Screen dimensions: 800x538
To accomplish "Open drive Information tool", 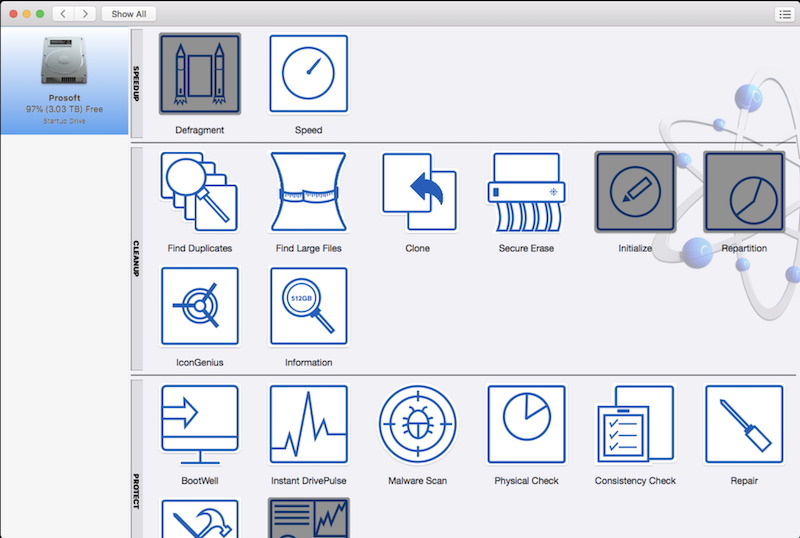I will coord(309,306).
